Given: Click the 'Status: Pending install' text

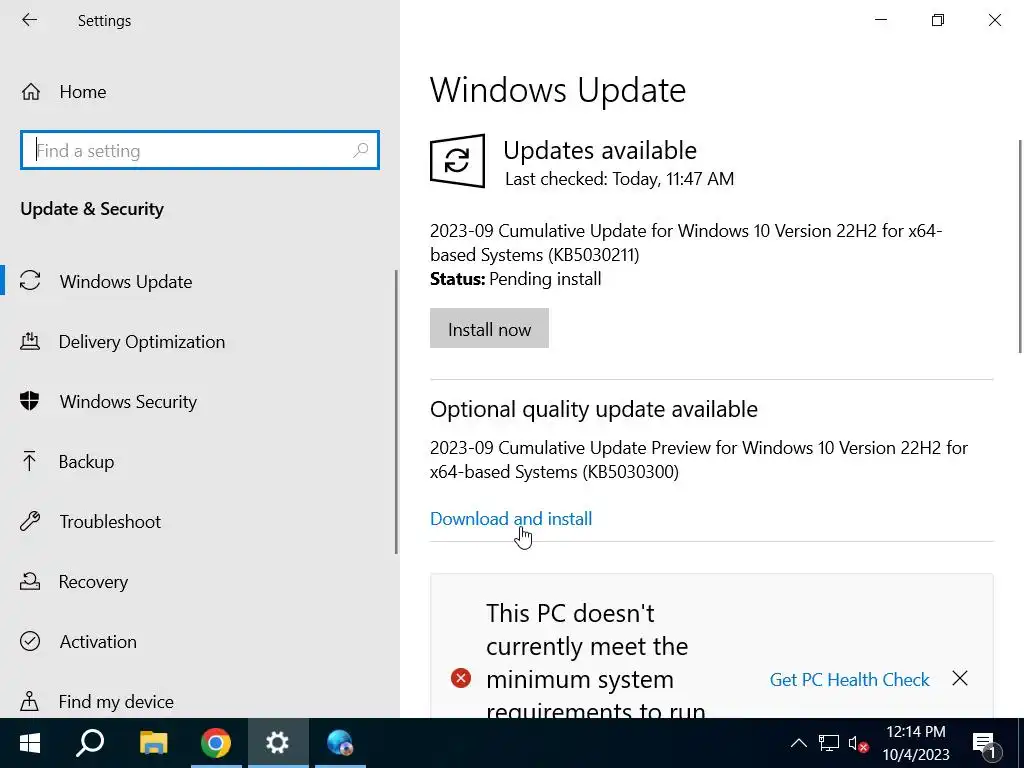Looking at the screenshot, I should pos(515,279).
